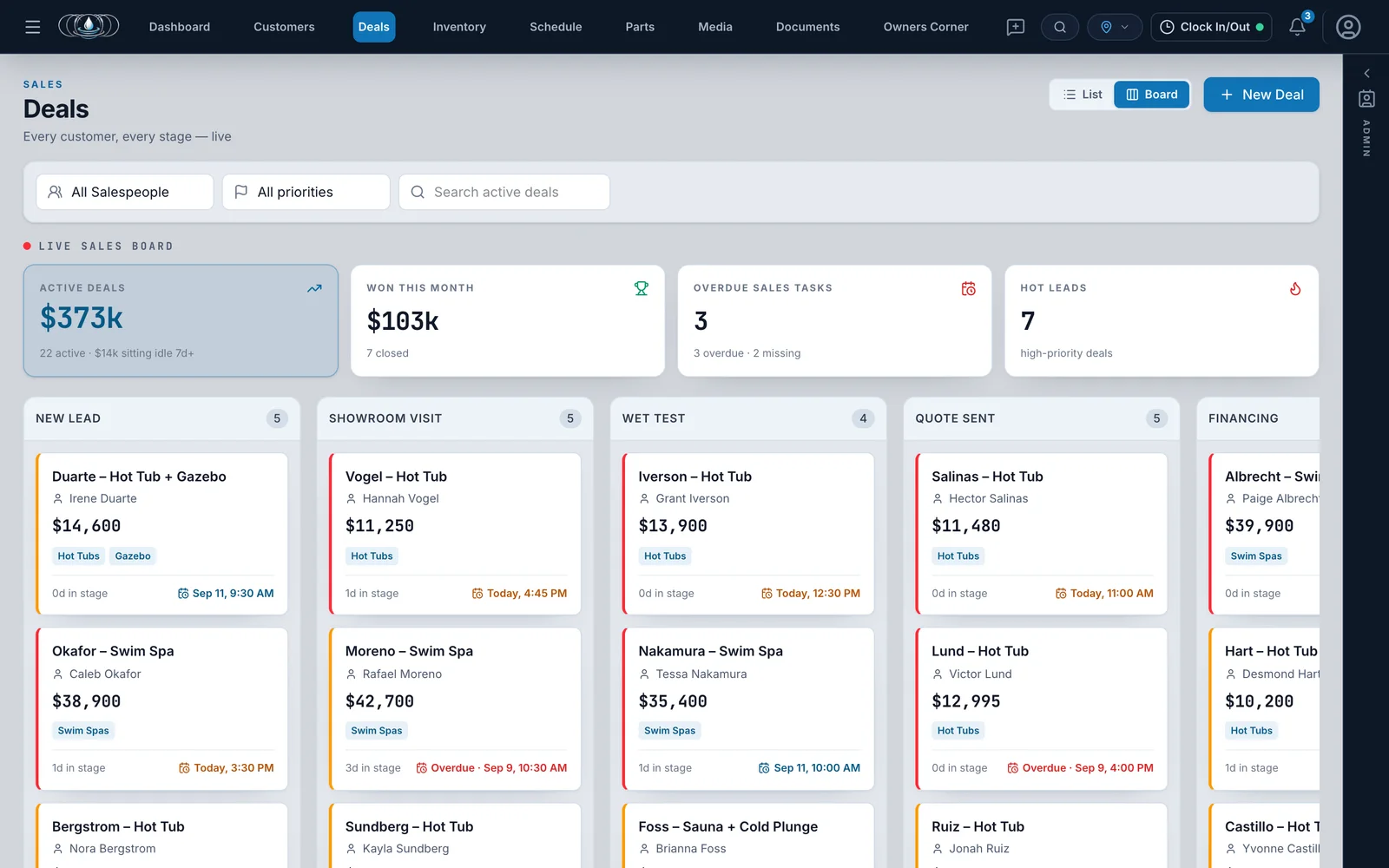Click the trophy icon on Won This Month
This screenshot has height=868, width=1389.
click(642, 288)
